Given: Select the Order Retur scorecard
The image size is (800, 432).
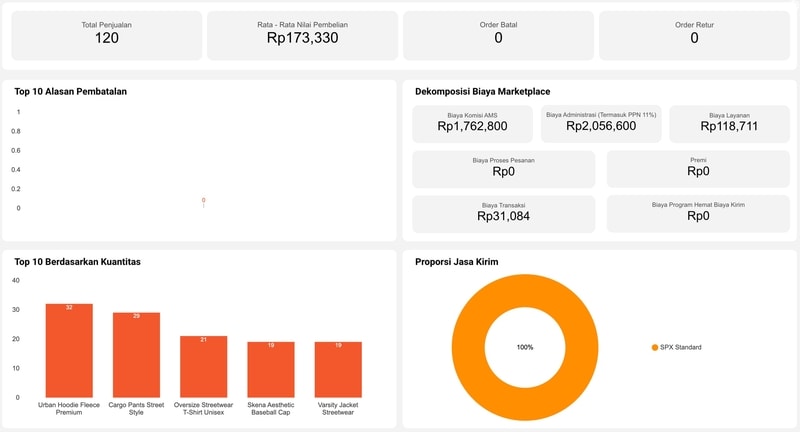Looking at the screenshot, I should click(694, 35).
